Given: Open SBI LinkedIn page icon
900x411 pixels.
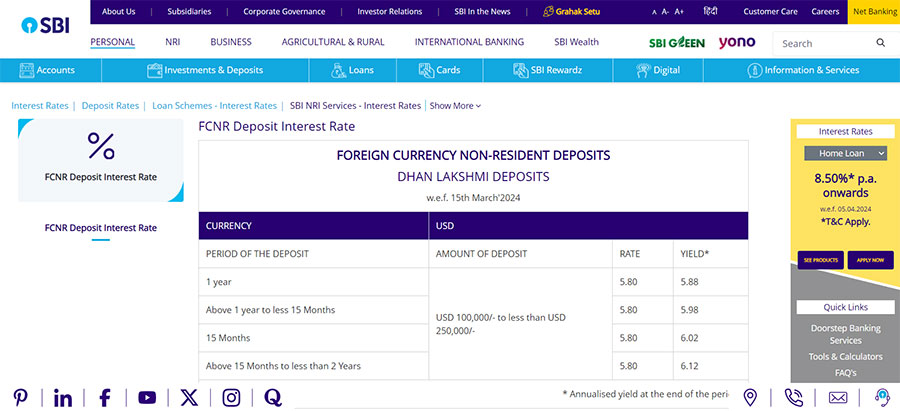Looking at the screenshot, I should 63,397.
